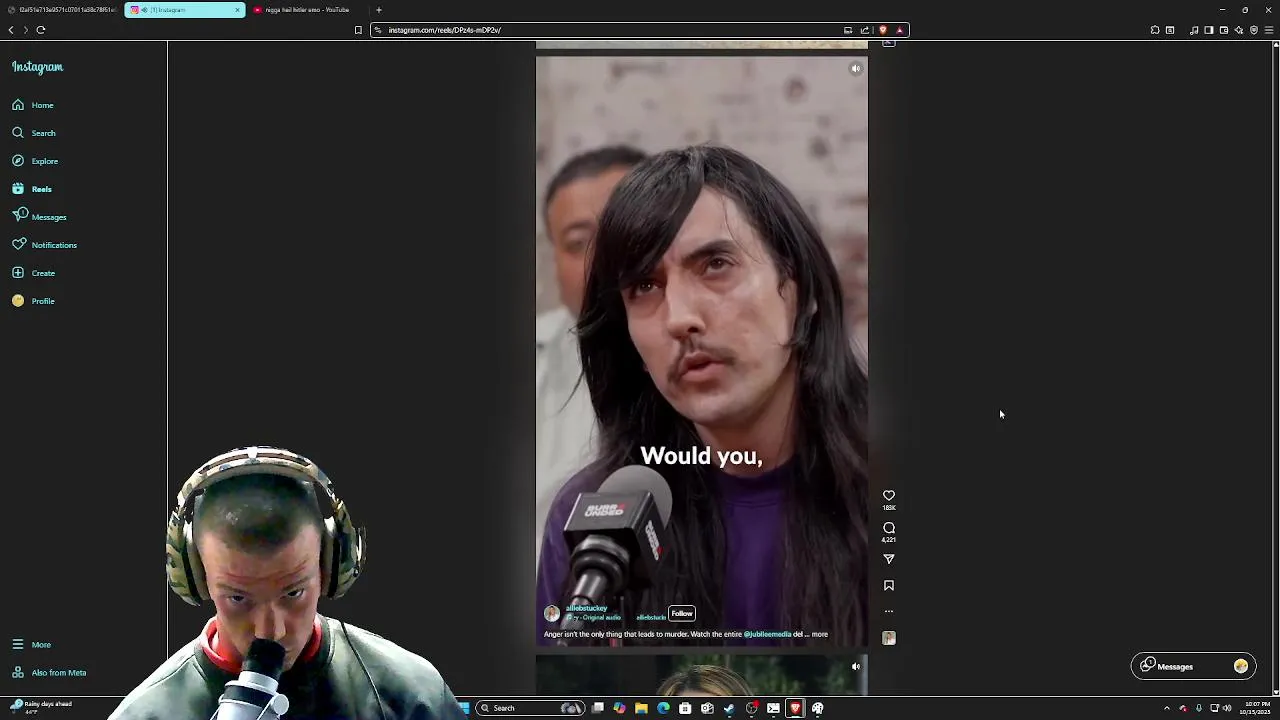Screen dimensions: 1280x720
Task: Share the reel with paper plane icon
Action: click(889, 559)
